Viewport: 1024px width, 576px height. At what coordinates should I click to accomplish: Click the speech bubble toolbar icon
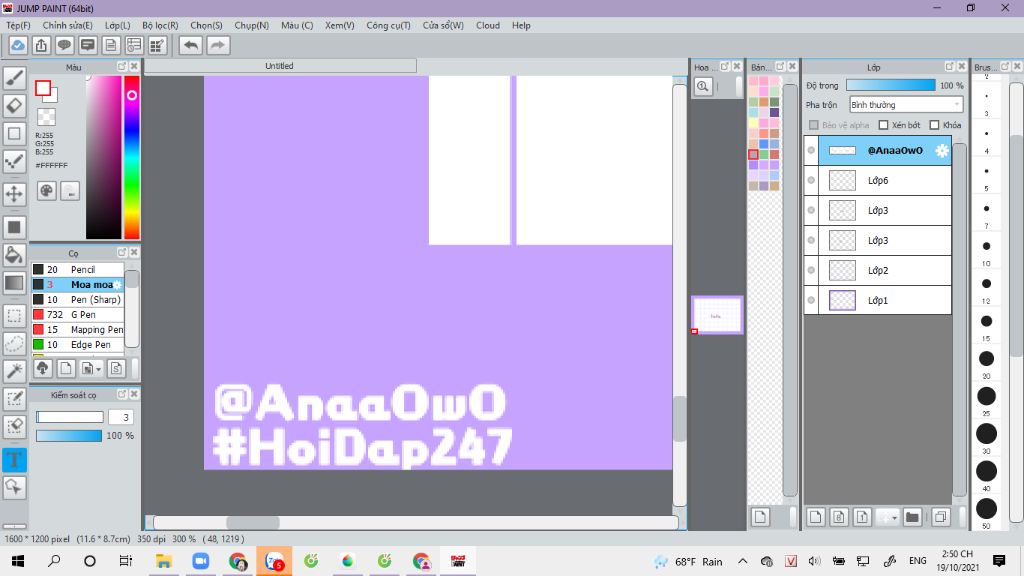[x=64, y=45]
